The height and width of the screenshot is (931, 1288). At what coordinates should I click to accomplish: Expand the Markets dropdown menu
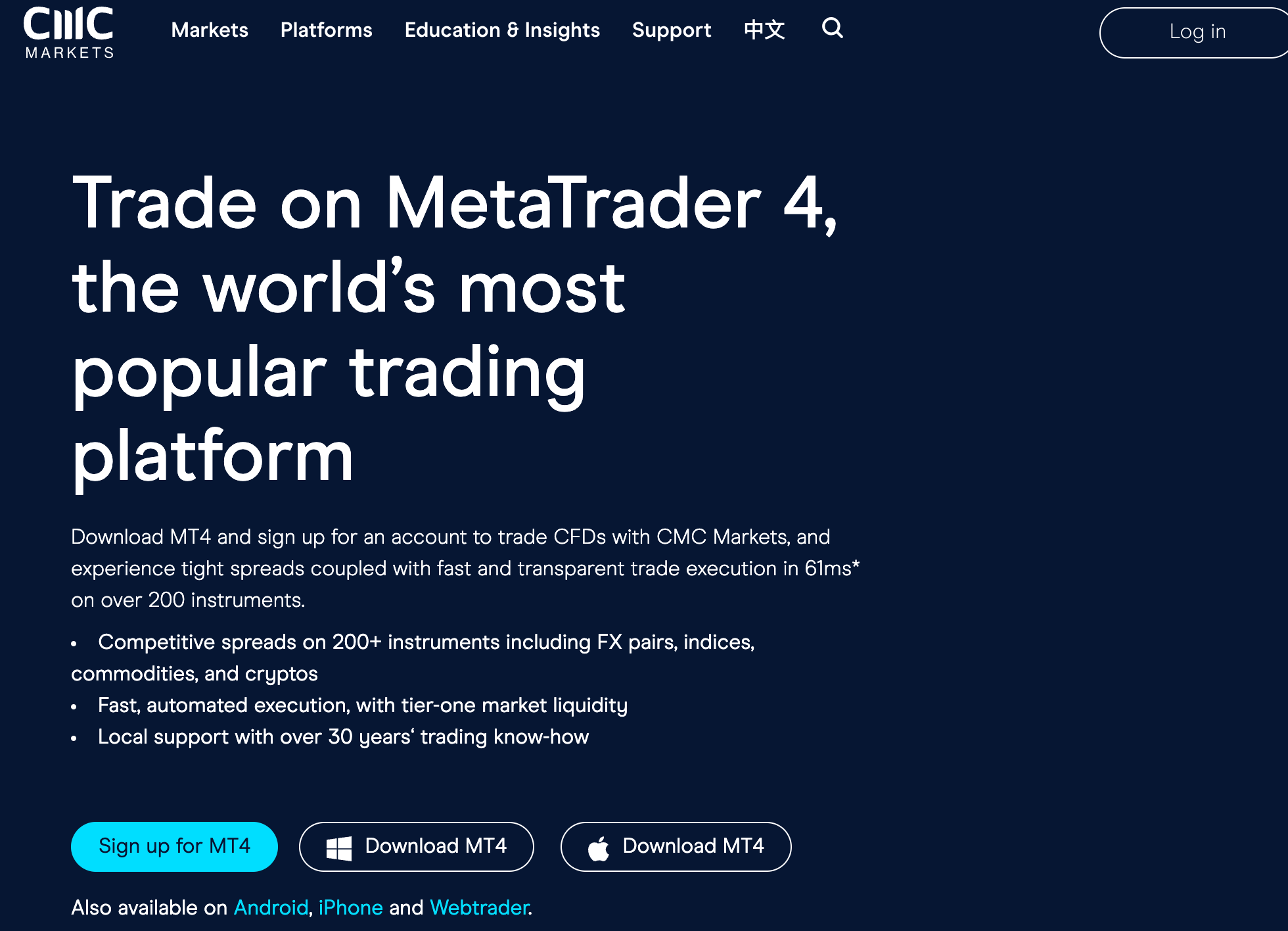click(209, 30)
